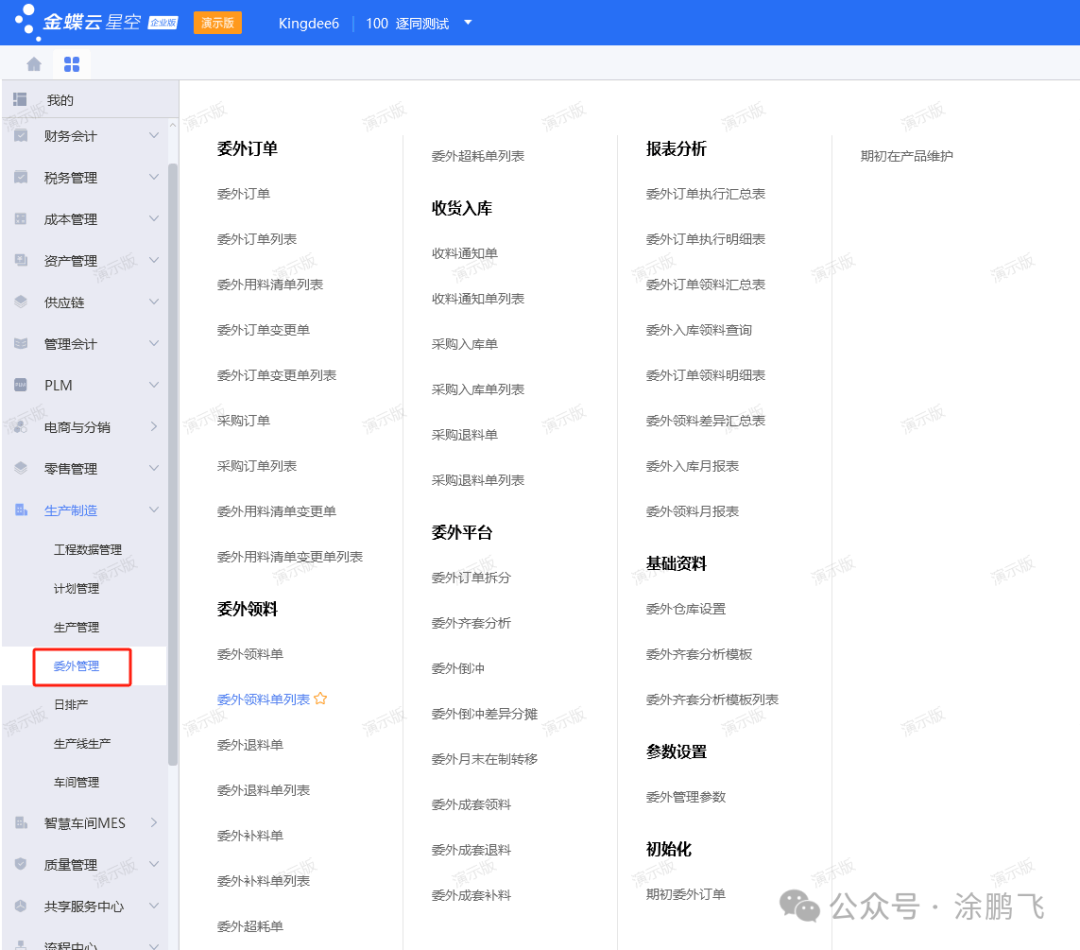Click the 质量管理 shield icon
1080x950 pixels.
(x=21, y=864)
